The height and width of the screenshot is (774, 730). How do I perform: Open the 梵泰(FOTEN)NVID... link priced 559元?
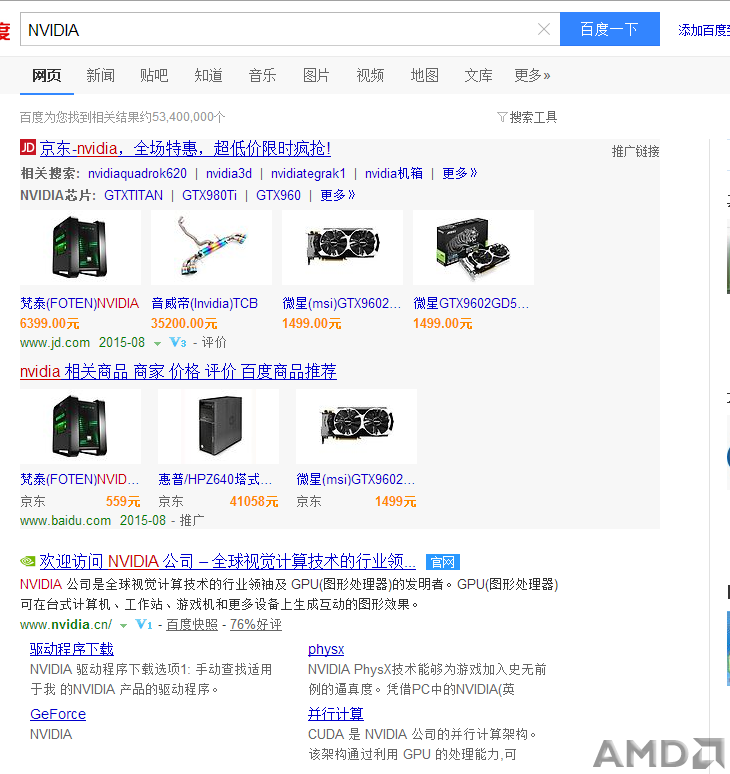pyautogui.click(x=79, y=479)
